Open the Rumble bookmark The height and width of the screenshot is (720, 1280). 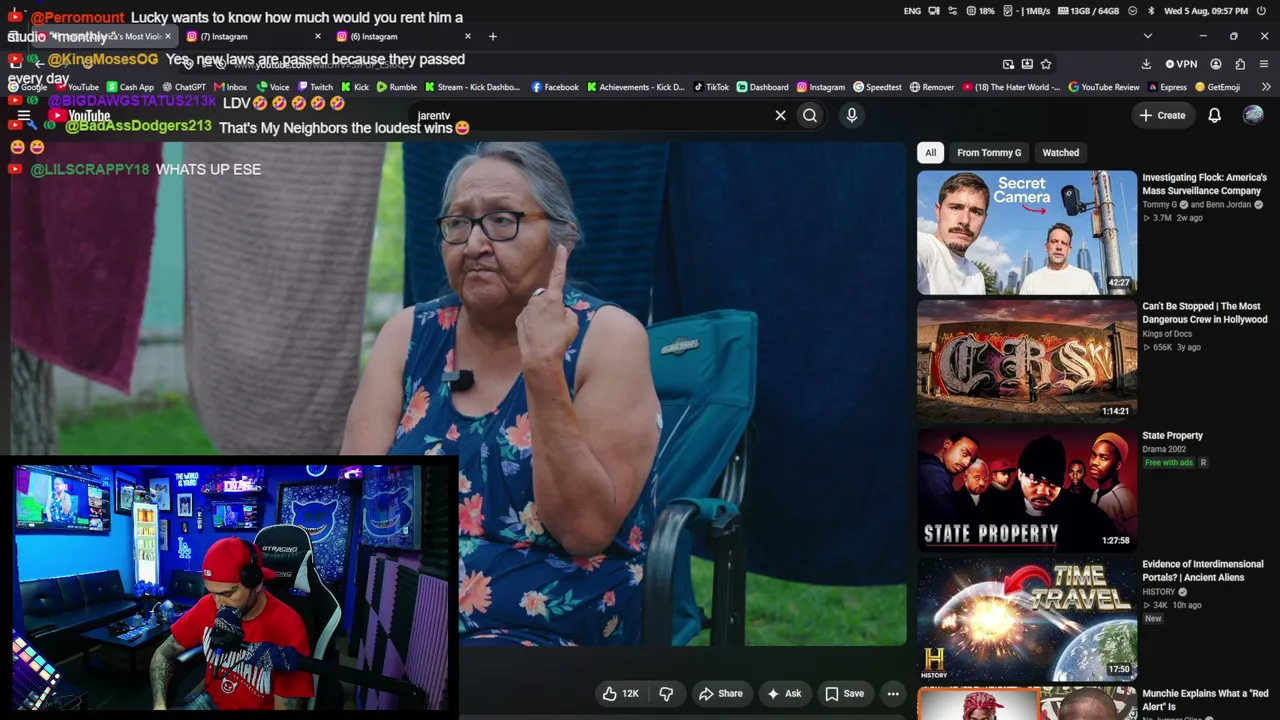(x=396, y=87)
